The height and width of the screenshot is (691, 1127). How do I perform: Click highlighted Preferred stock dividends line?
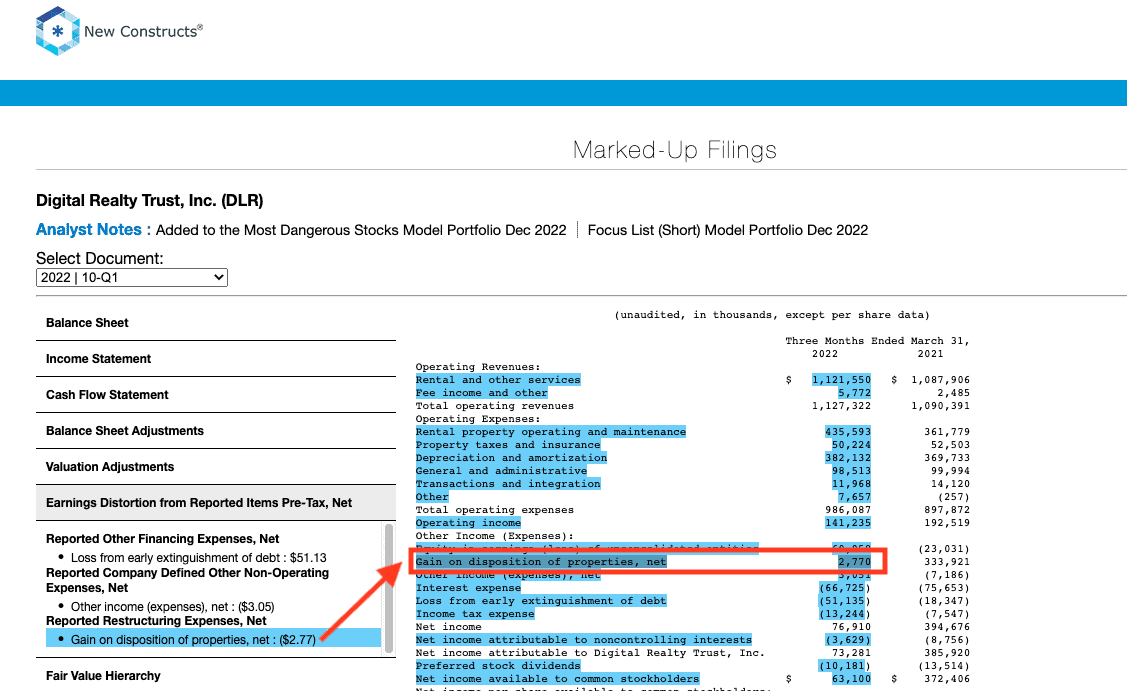pos(497,666)
